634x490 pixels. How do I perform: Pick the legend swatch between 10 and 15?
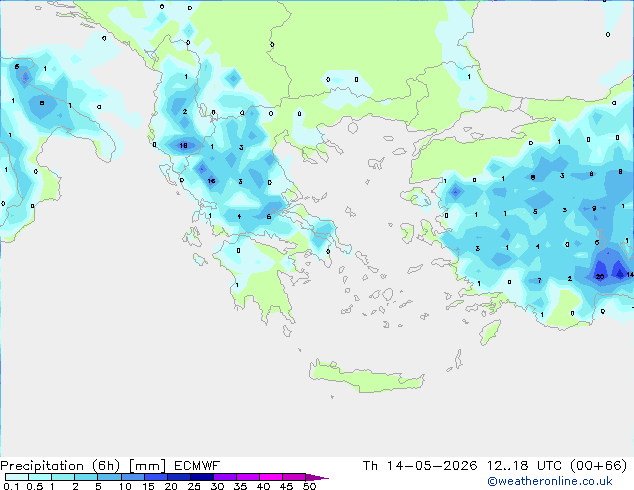click(132, 477)
